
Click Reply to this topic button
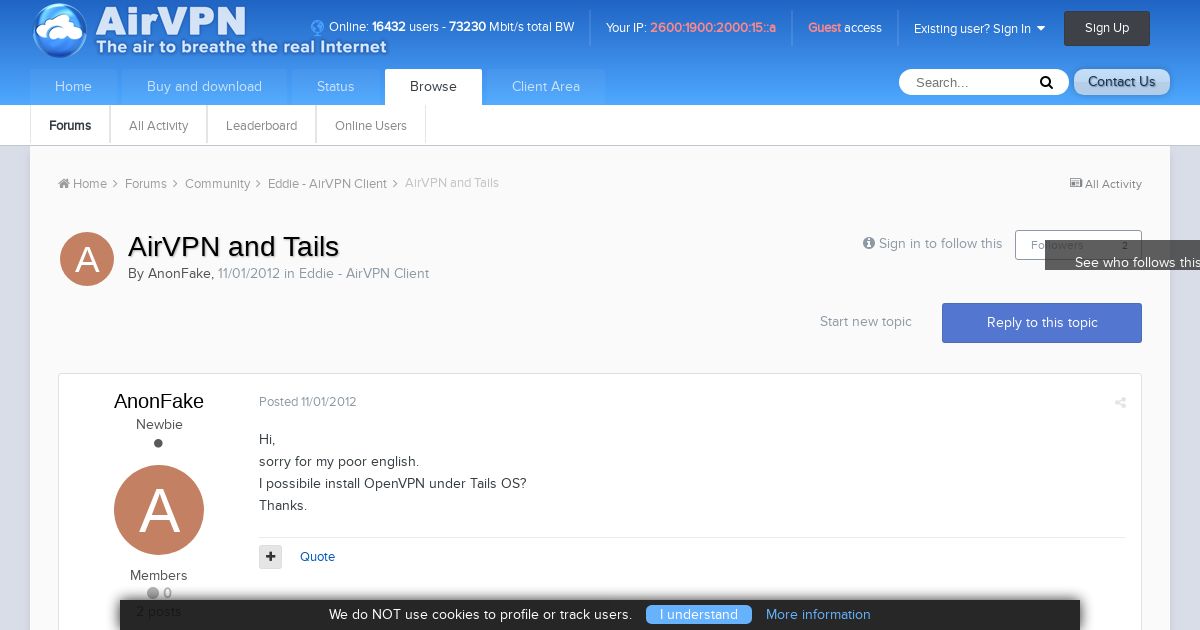click(x=1042, y=323)
